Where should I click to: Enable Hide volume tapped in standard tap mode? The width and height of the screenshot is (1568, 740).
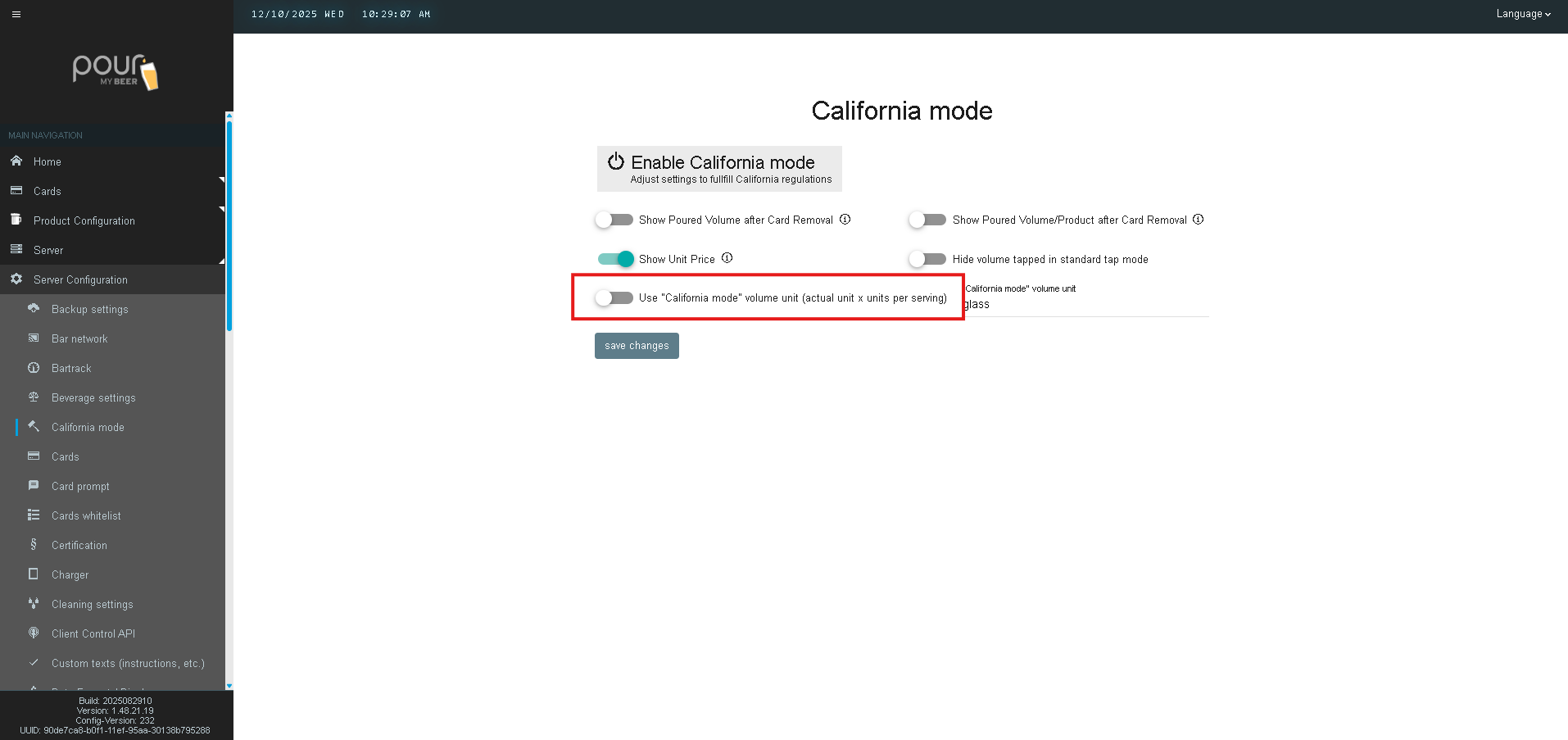coord(927,259)
